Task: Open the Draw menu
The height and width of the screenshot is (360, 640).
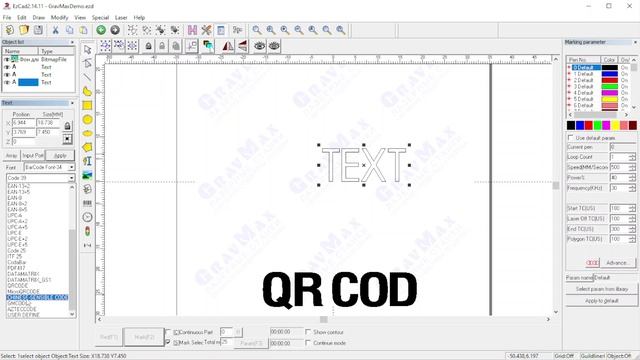Action: [39, 18]
